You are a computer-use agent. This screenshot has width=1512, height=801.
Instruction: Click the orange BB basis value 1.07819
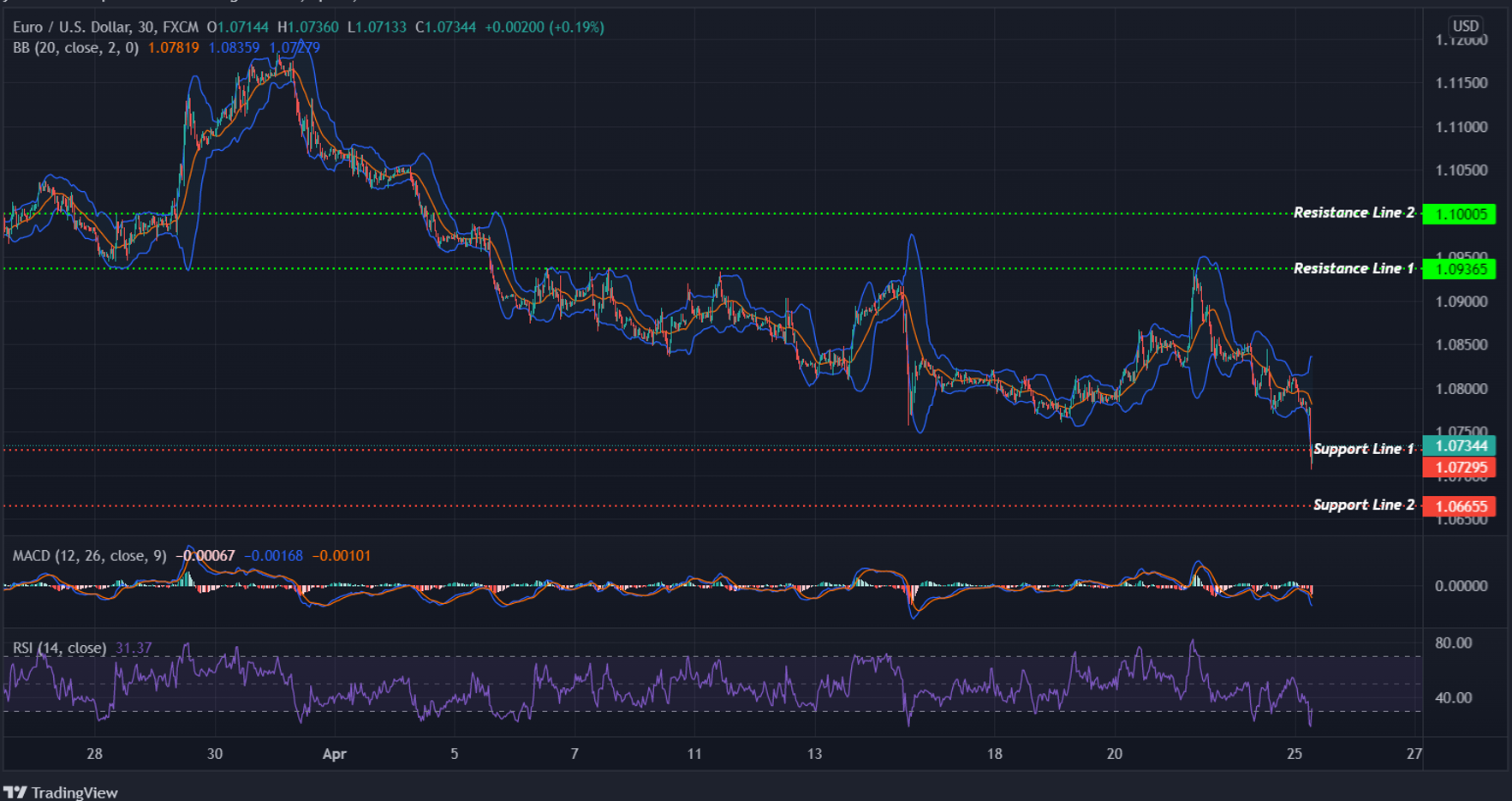tap(173, 48)
